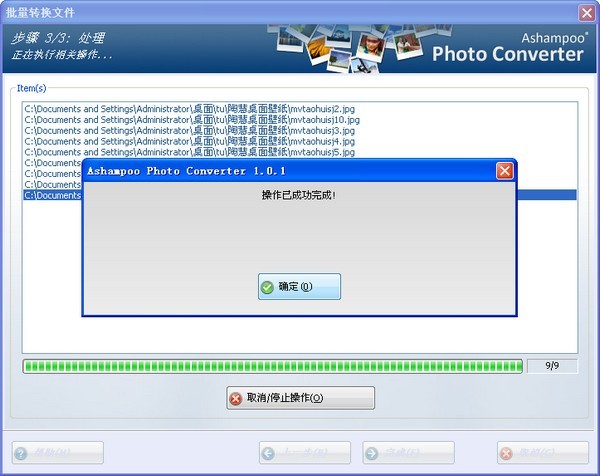Select the mvtaohuisj4.jpg file row

(300, 141)
